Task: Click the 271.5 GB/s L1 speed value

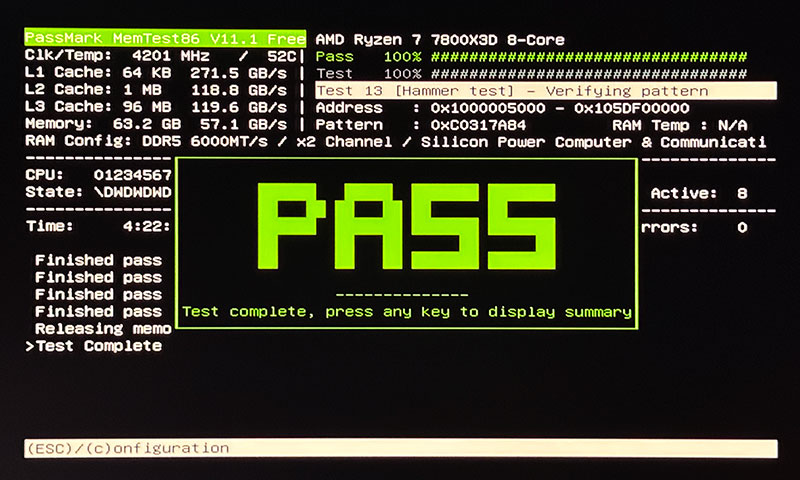Action: point(238,73)
